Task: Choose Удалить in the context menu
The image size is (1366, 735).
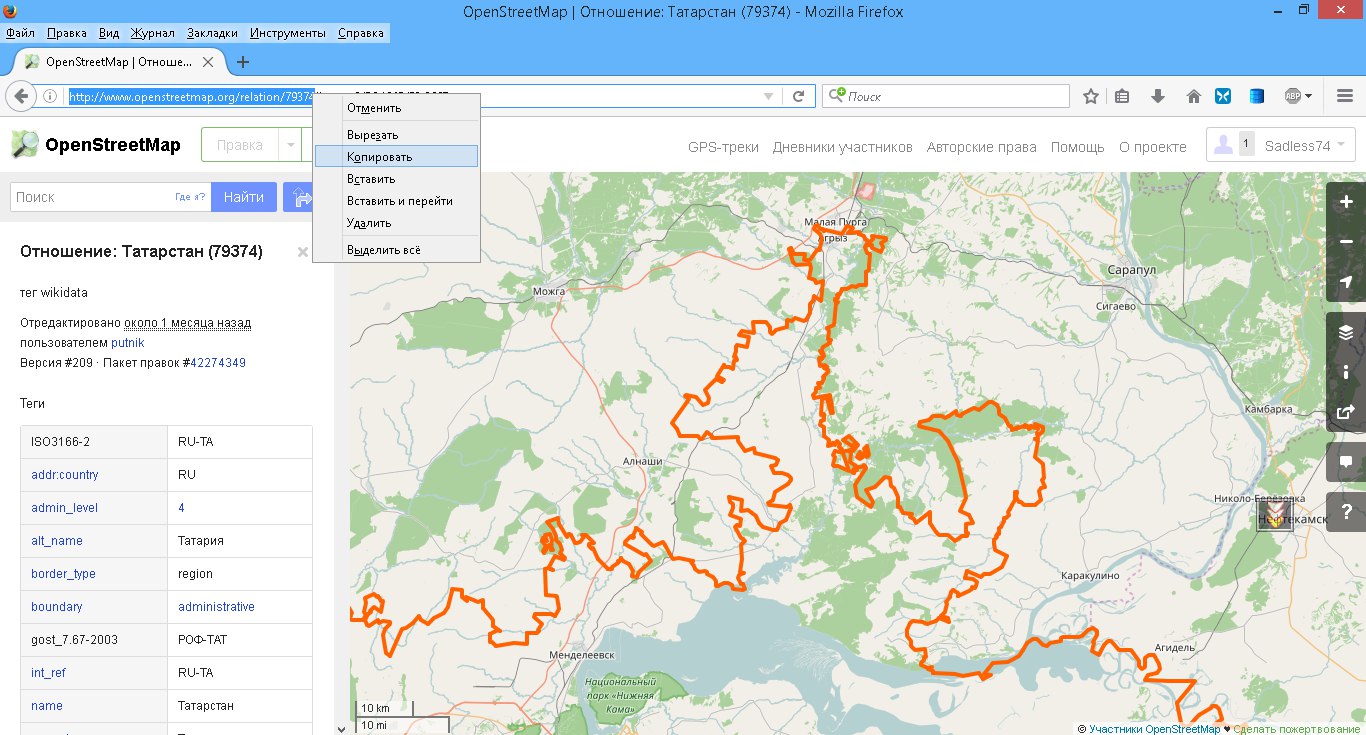Action: (x=396, y=223)
